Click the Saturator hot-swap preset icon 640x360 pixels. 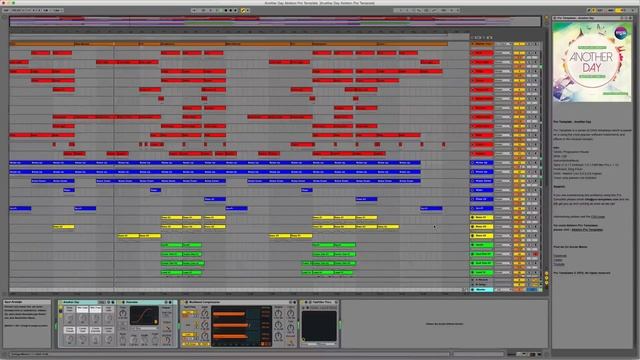point(166,302)
